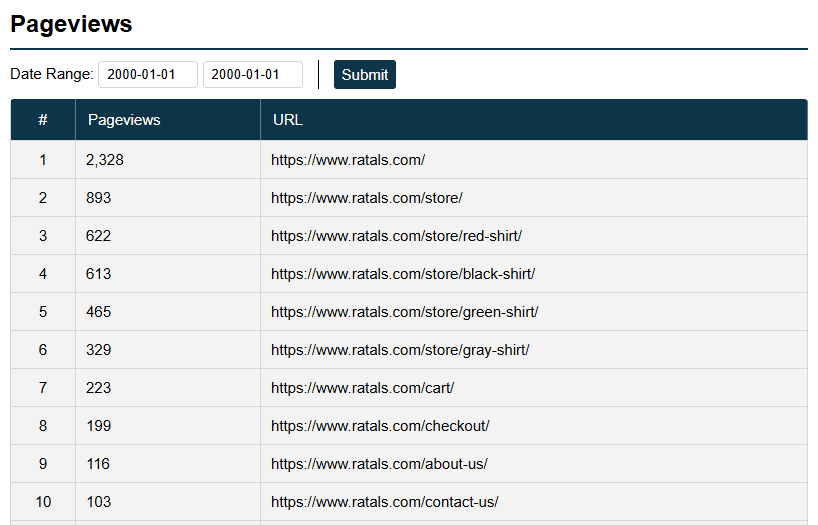Click row number 10 cell
This screenshot has height=525, width=818.
[43, 502]
